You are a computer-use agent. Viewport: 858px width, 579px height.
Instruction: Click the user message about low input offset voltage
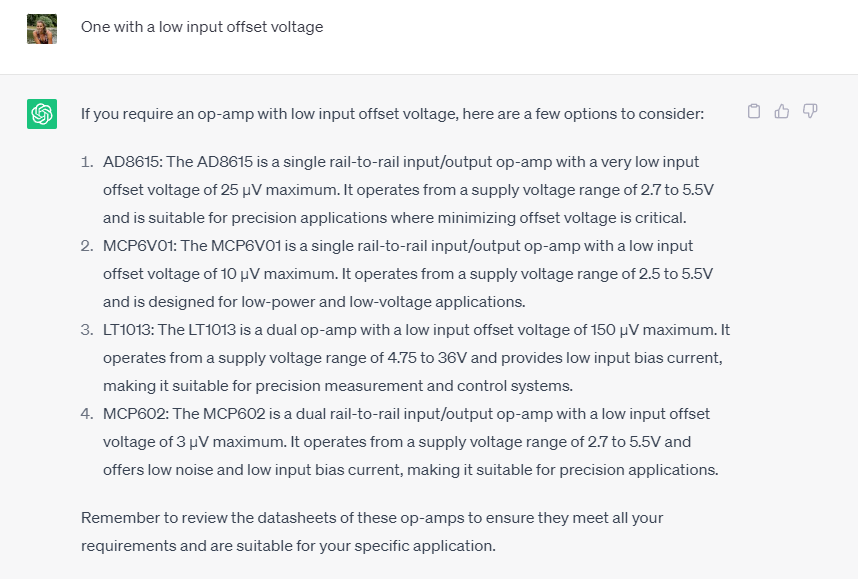202,27
